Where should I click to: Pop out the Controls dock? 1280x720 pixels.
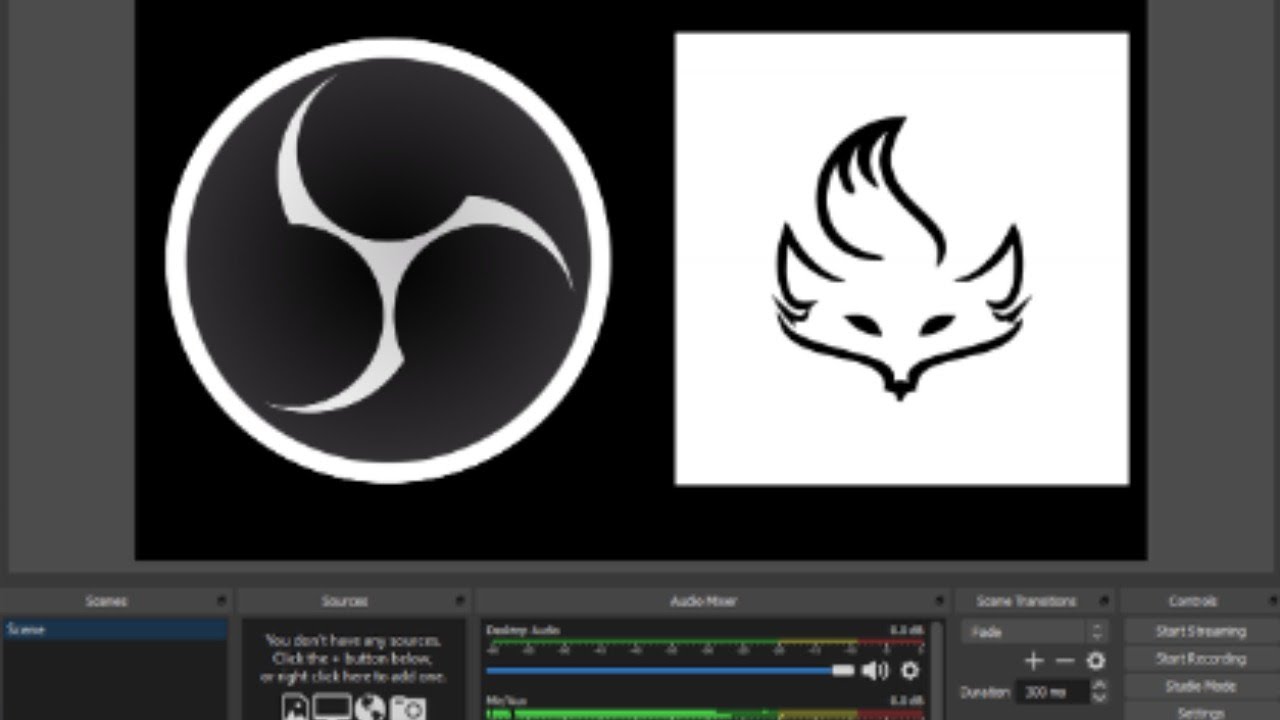click(x=1272, y=601)
